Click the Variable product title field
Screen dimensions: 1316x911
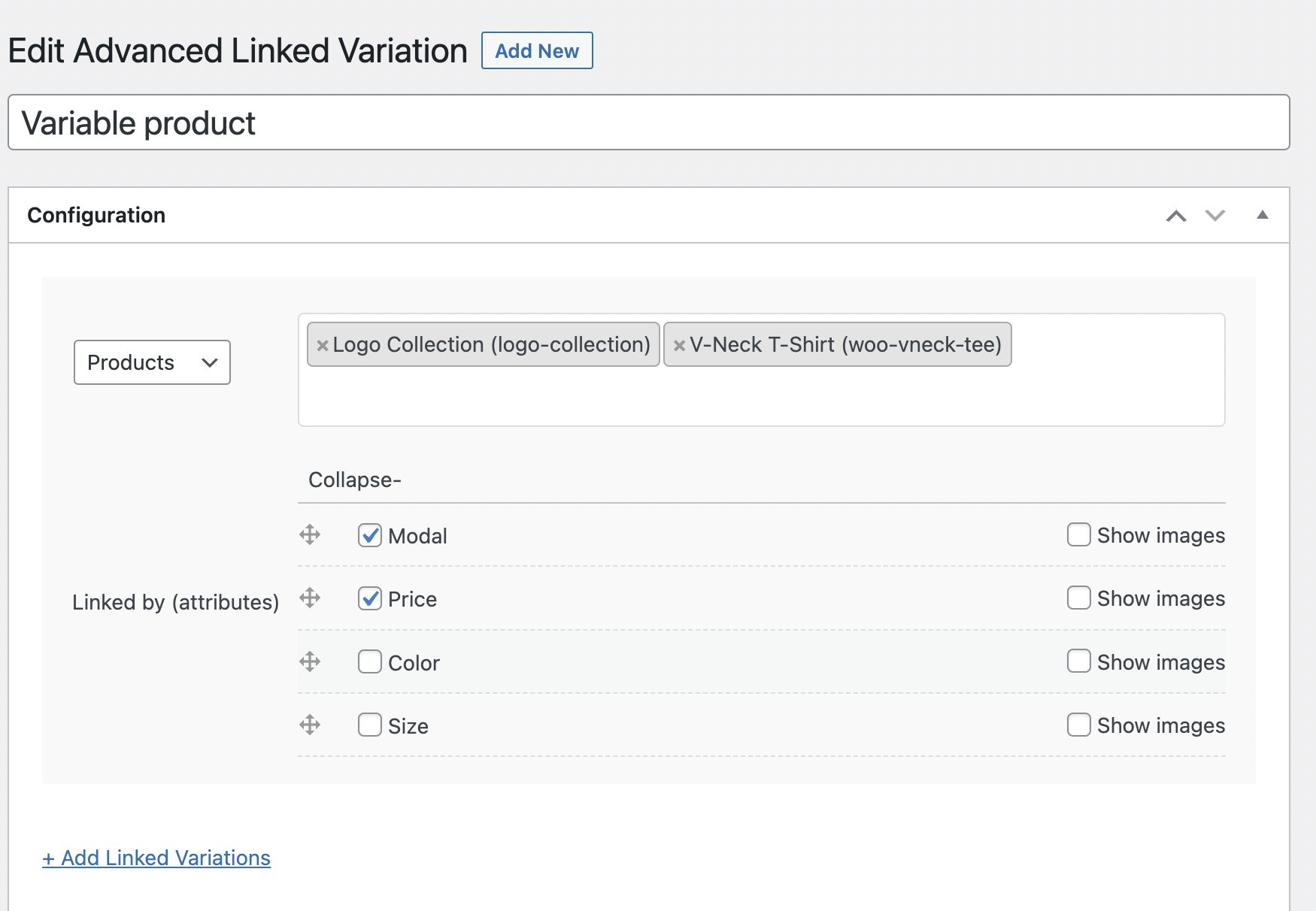pos(648,123)
